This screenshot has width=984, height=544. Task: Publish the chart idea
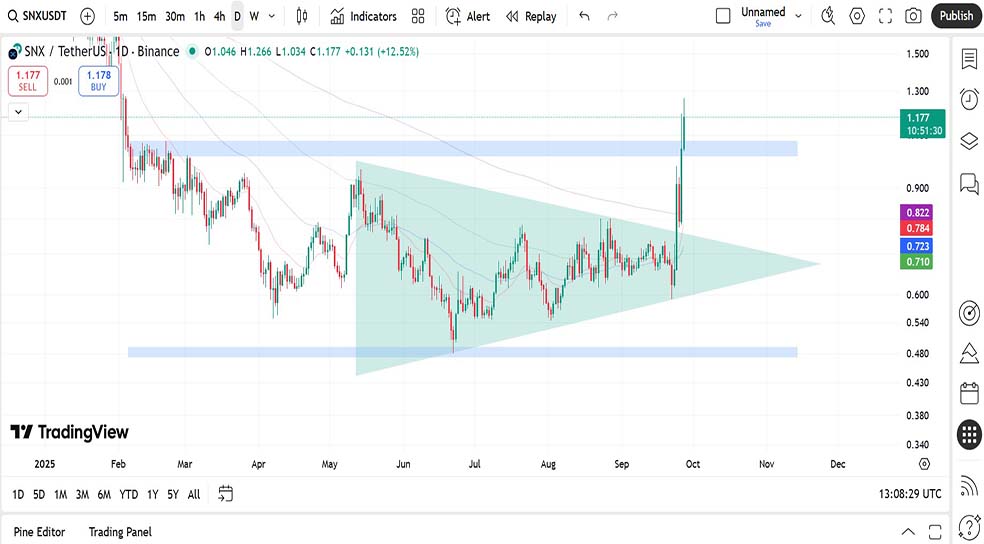coord(956,16)
